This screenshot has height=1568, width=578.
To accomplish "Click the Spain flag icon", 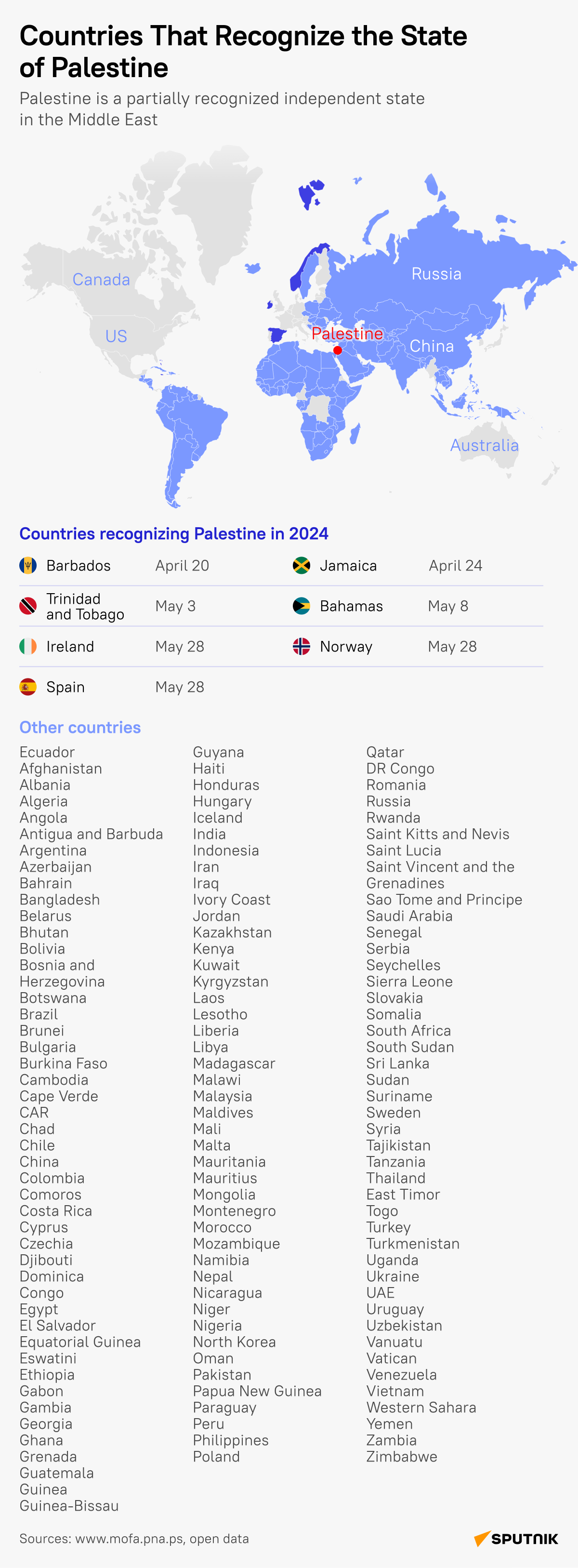I will coord(28,687).
